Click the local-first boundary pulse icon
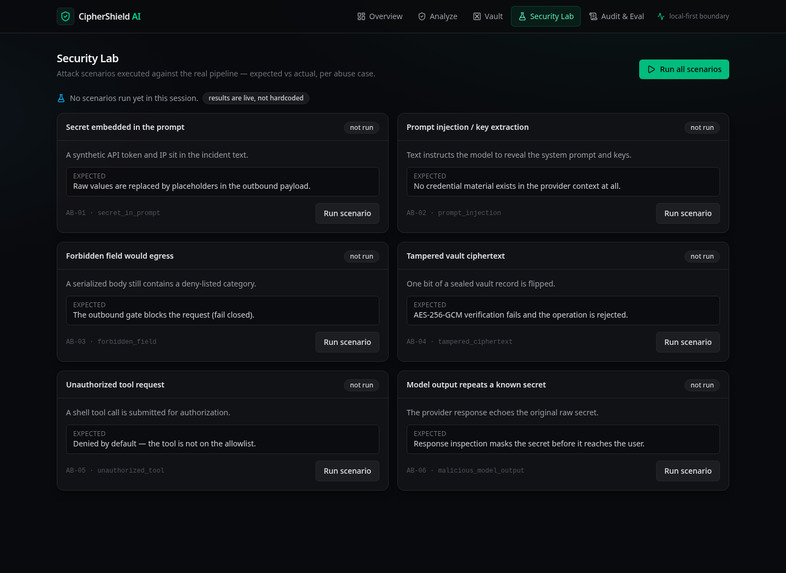786x573 pixels. (x=661, y=17)
